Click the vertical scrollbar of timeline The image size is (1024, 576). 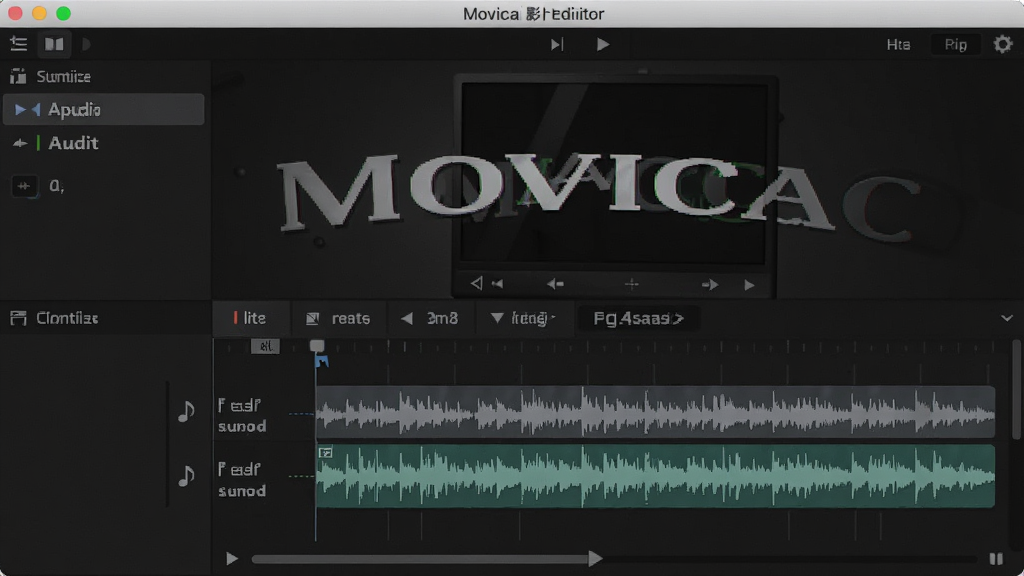pyautogui.click(x=1016, y=389)
